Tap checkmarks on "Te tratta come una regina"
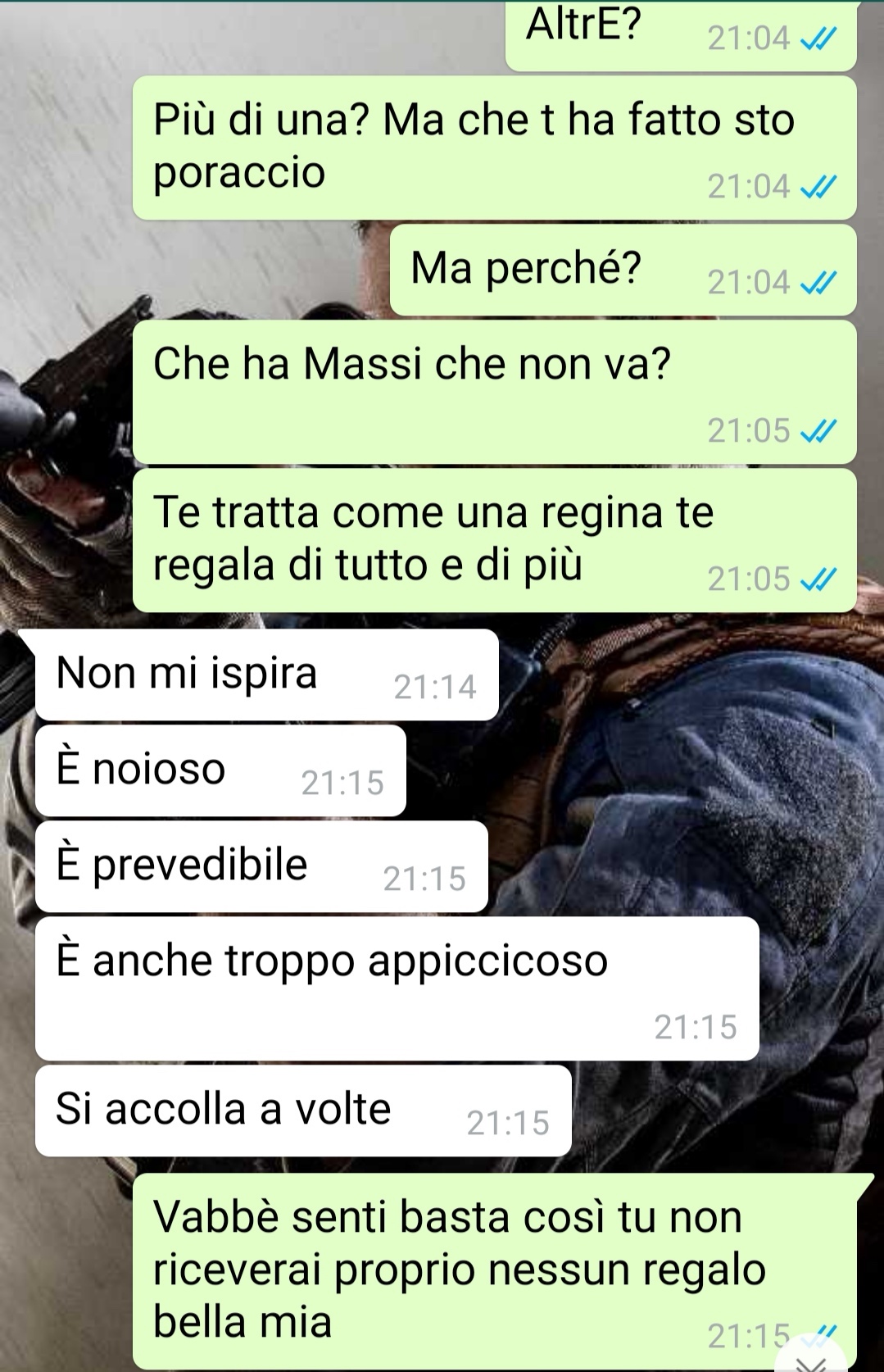884x1372 pixels. coord(818,580)
